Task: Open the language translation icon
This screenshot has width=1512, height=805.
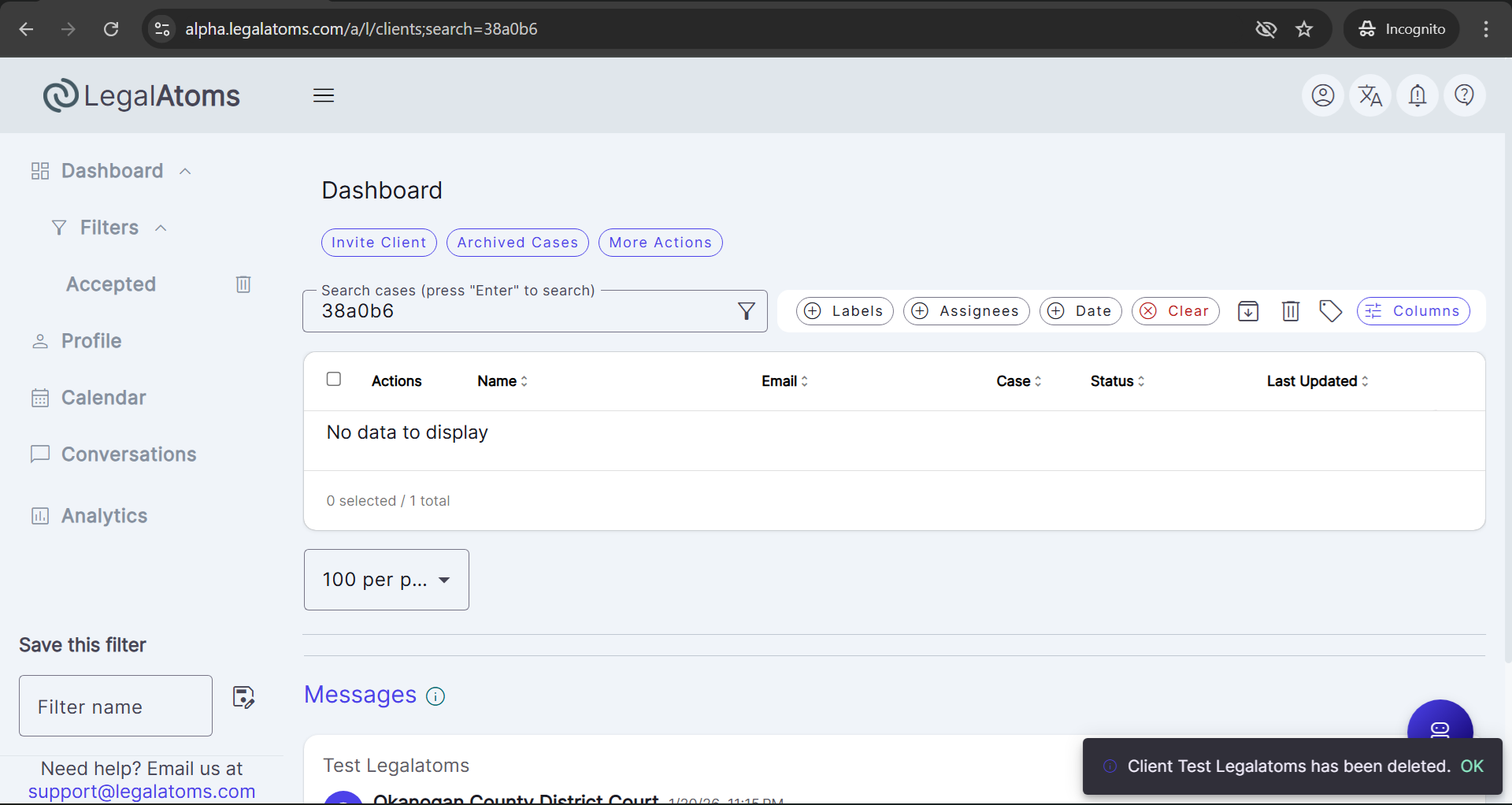Action: click(1370, 95)
